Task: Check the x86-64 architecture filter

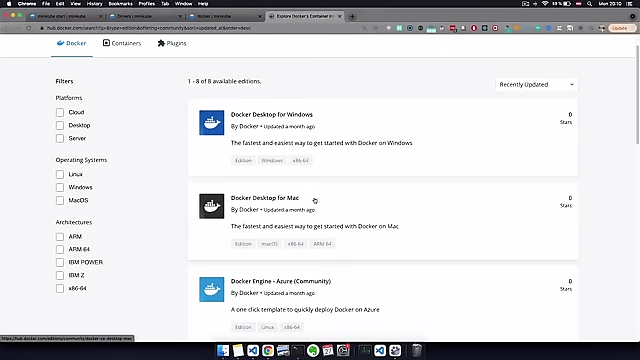Action: pos(60,289)
